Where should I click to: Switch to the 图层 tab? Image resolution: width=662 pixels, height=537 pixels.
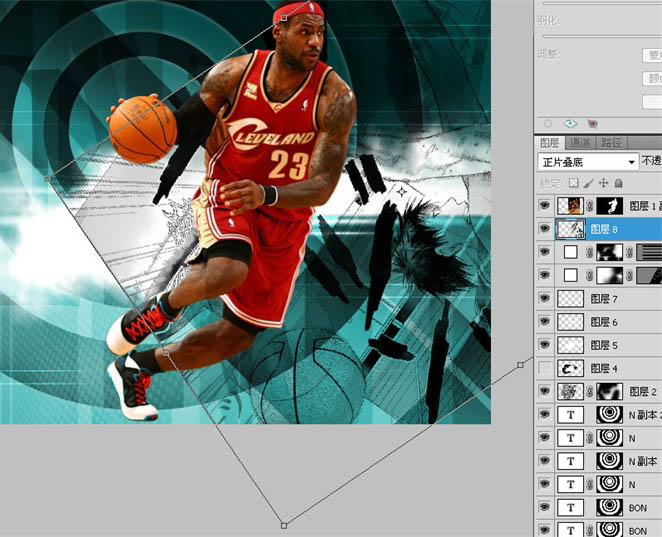550,143
